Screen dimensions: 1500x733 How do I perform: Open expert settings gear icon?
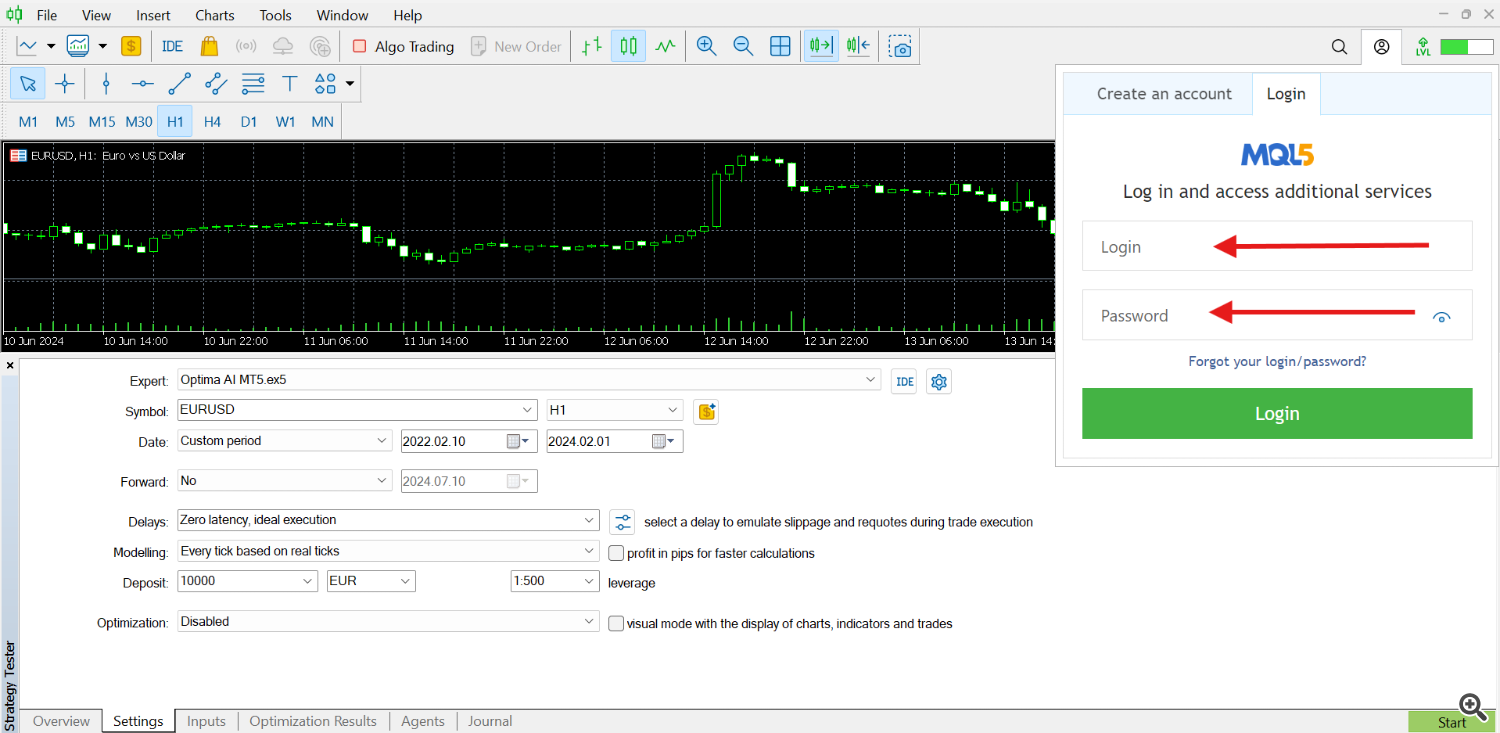(x=938, y=381)
